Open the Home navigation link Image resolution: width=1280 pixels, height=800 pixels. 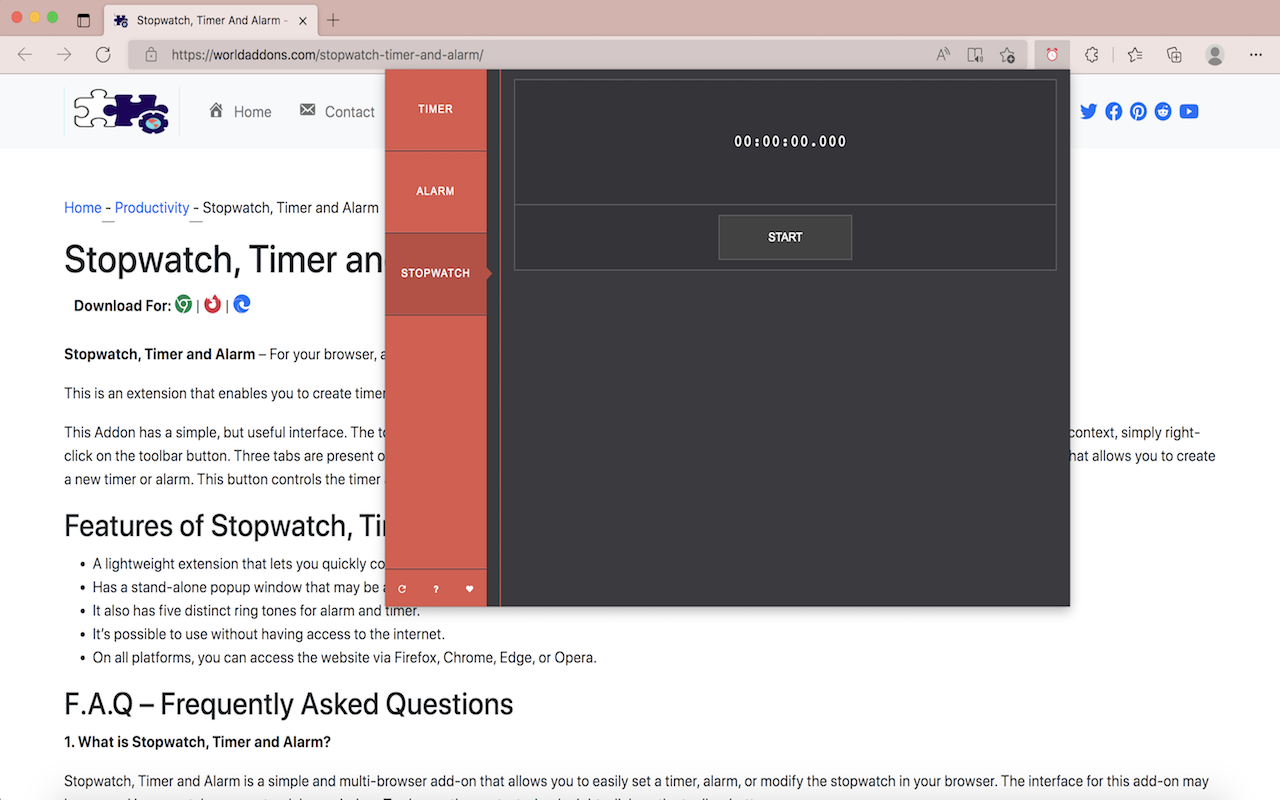coord(240,111)
